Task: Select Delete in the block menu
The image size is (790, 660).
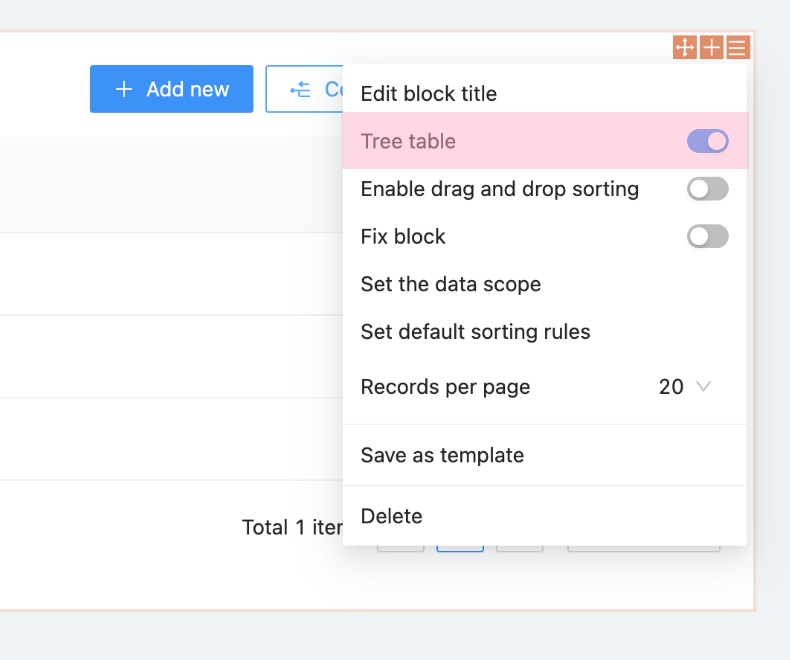Action: (391, 517)
